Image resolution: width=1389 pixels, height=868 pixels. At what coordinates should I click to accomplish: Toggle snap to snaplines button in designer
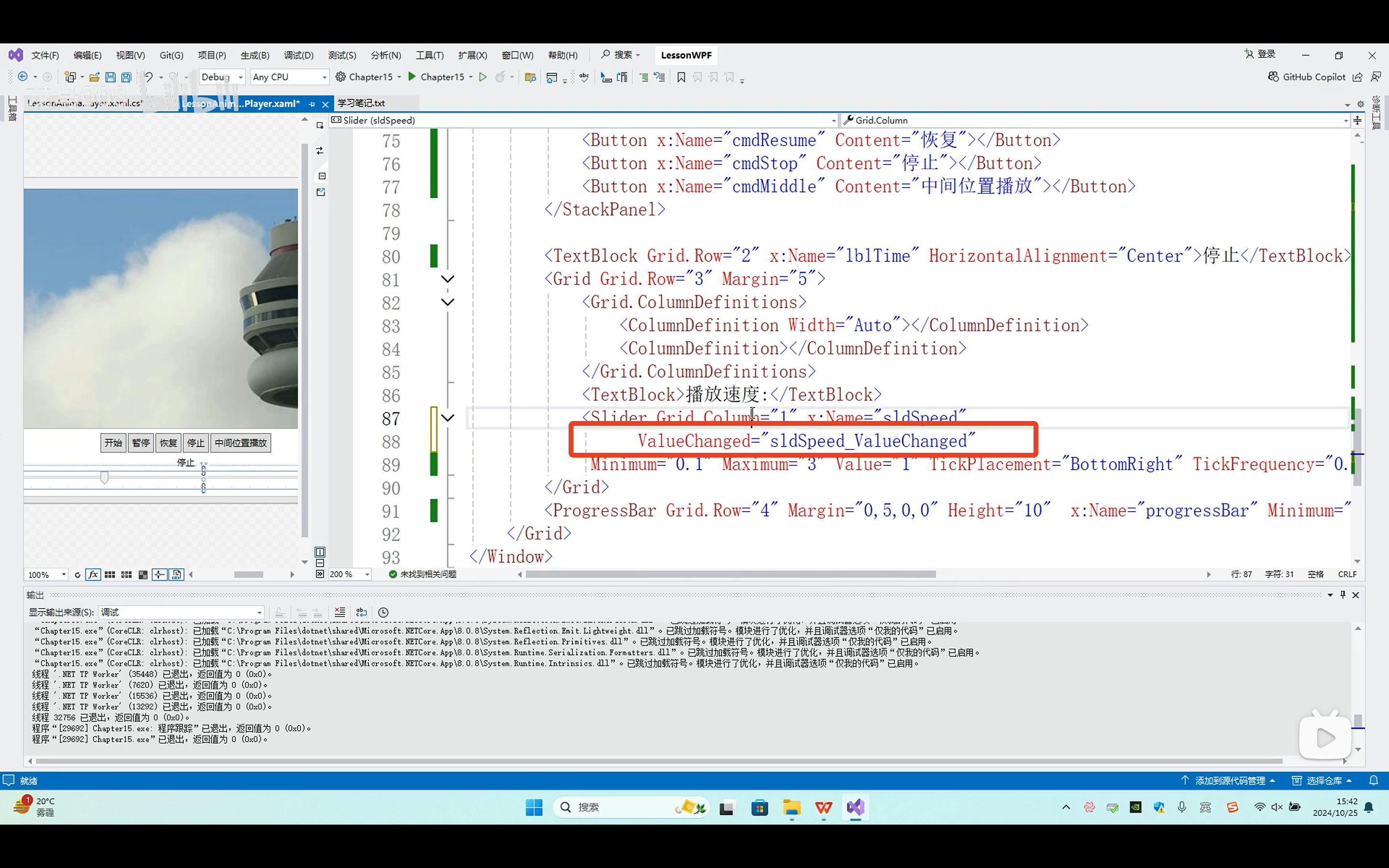160,575
